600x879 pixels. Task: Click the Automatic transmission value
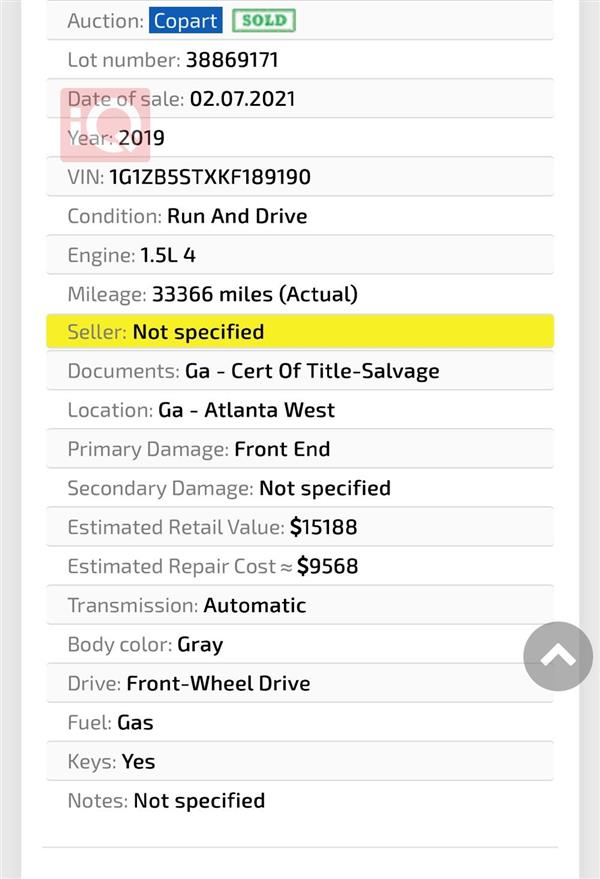click(x=255, y=605)
